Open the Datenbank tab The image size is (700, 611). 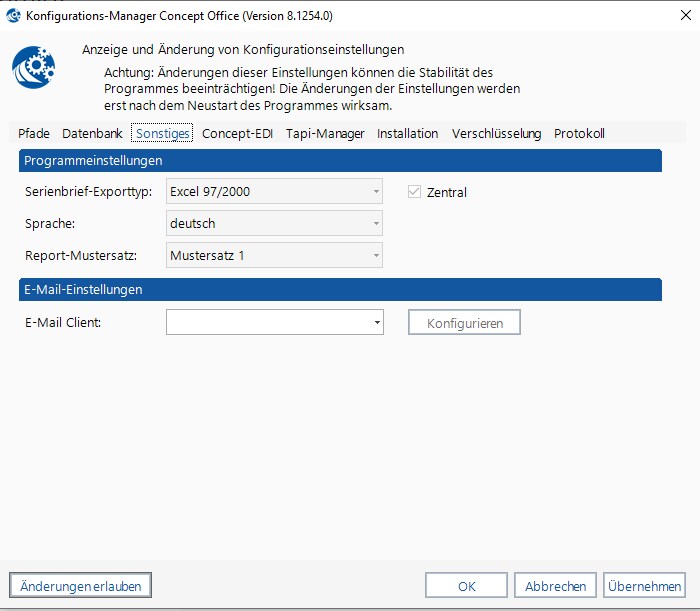point(92,133)
